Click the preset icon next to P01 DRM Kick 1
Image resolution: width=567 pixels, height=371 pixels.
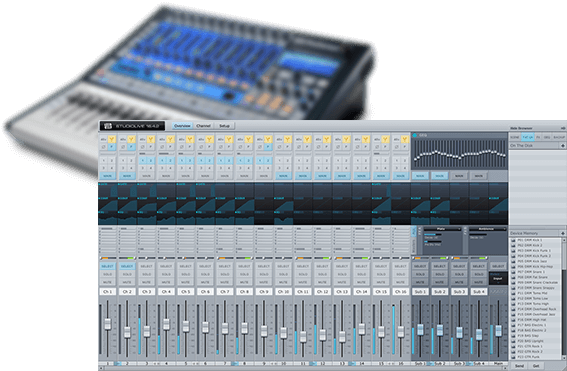pyautogui.click(x=513, y=240)
